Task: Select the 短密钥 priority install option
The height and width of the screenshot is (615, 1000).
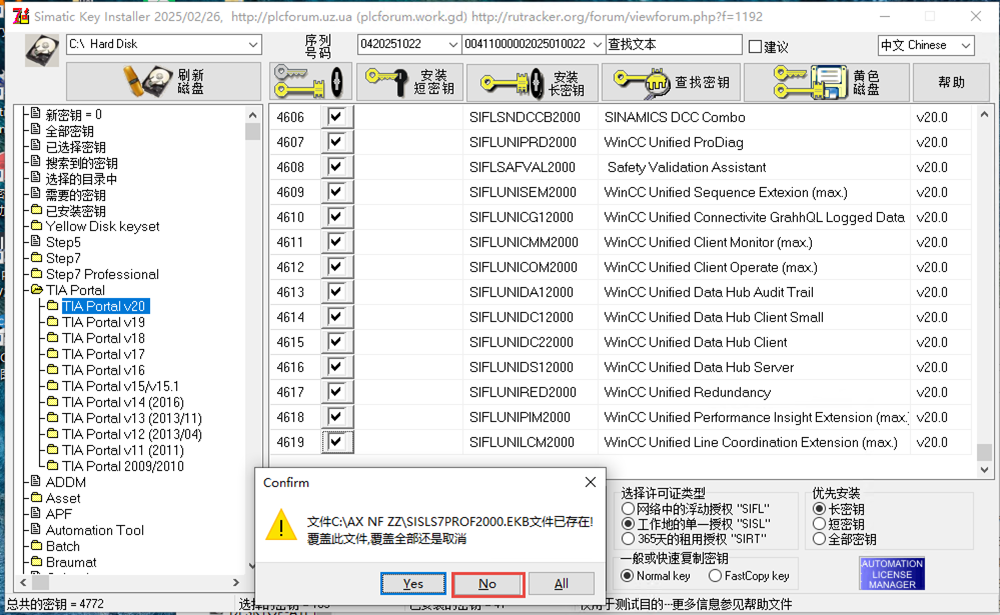Action: pos(819,524)
